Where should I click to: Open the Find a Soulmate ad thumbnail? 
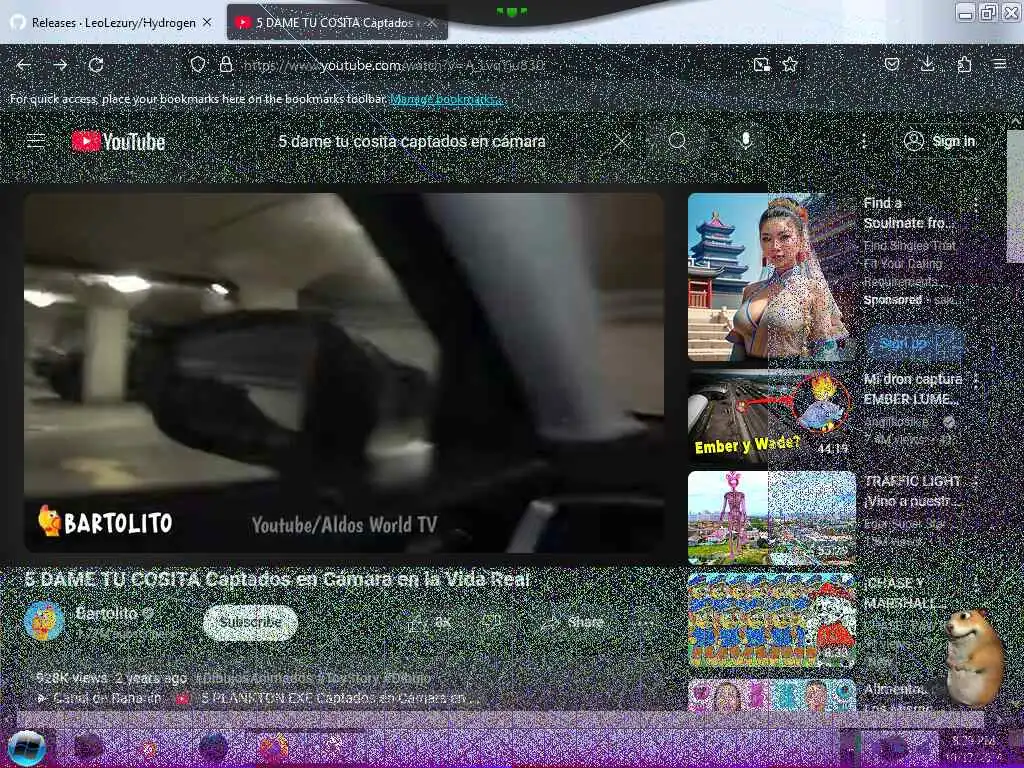[x=772, y=277]
